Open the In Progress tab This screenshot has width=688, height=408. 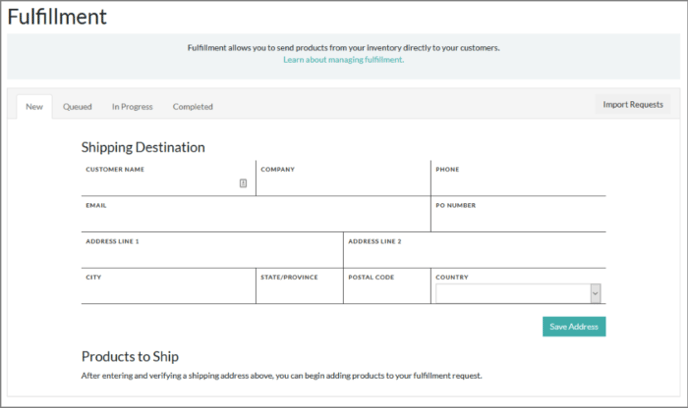[132, 107]
